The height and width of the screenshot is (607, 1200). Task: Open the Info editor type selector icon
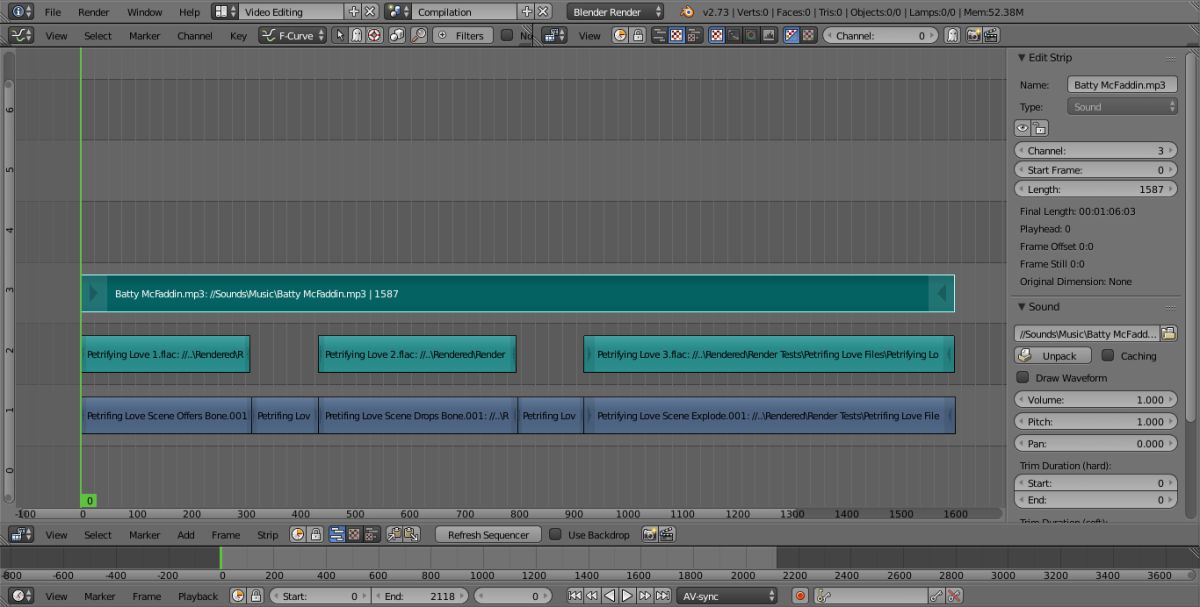pos(21,12)
